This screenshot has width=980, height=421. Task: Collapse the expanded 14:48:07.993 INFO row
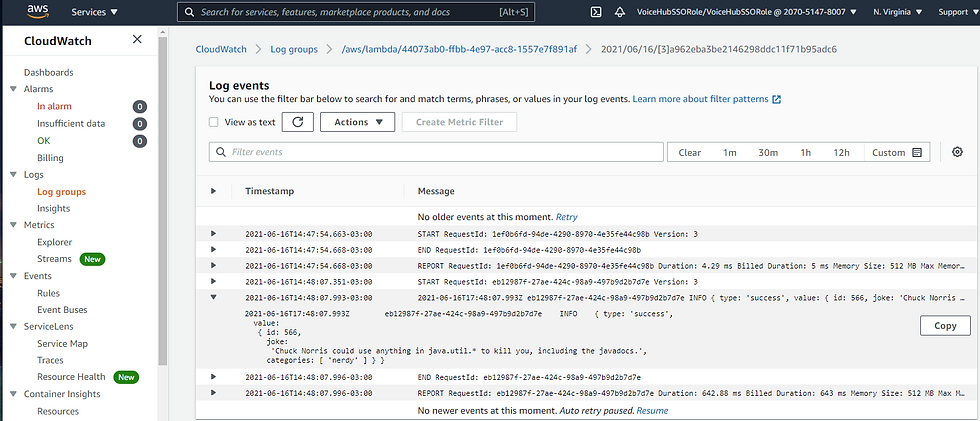click(x=213, y=297)
